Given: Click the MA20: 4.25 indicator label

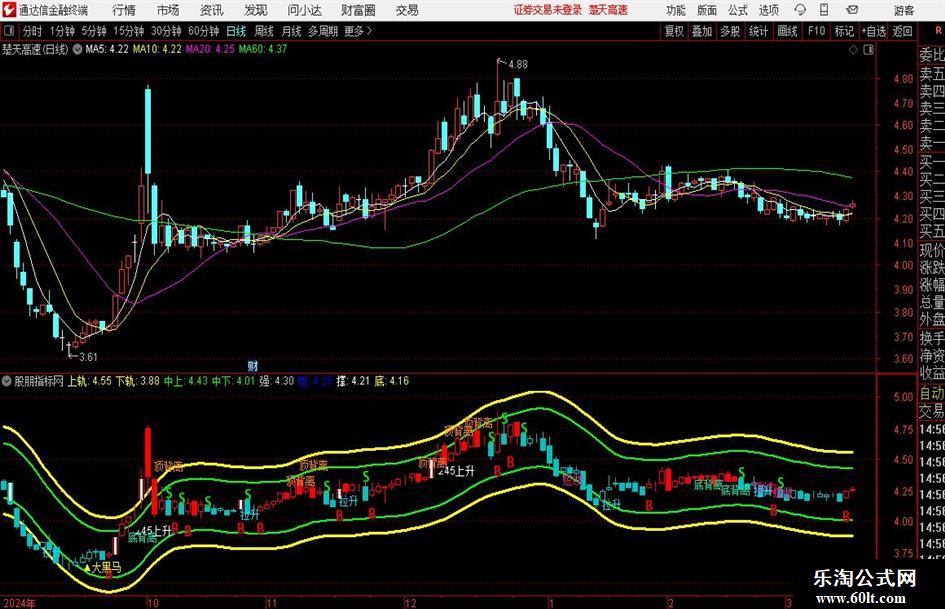Looking at the screenshot, I should coord(210,49).
